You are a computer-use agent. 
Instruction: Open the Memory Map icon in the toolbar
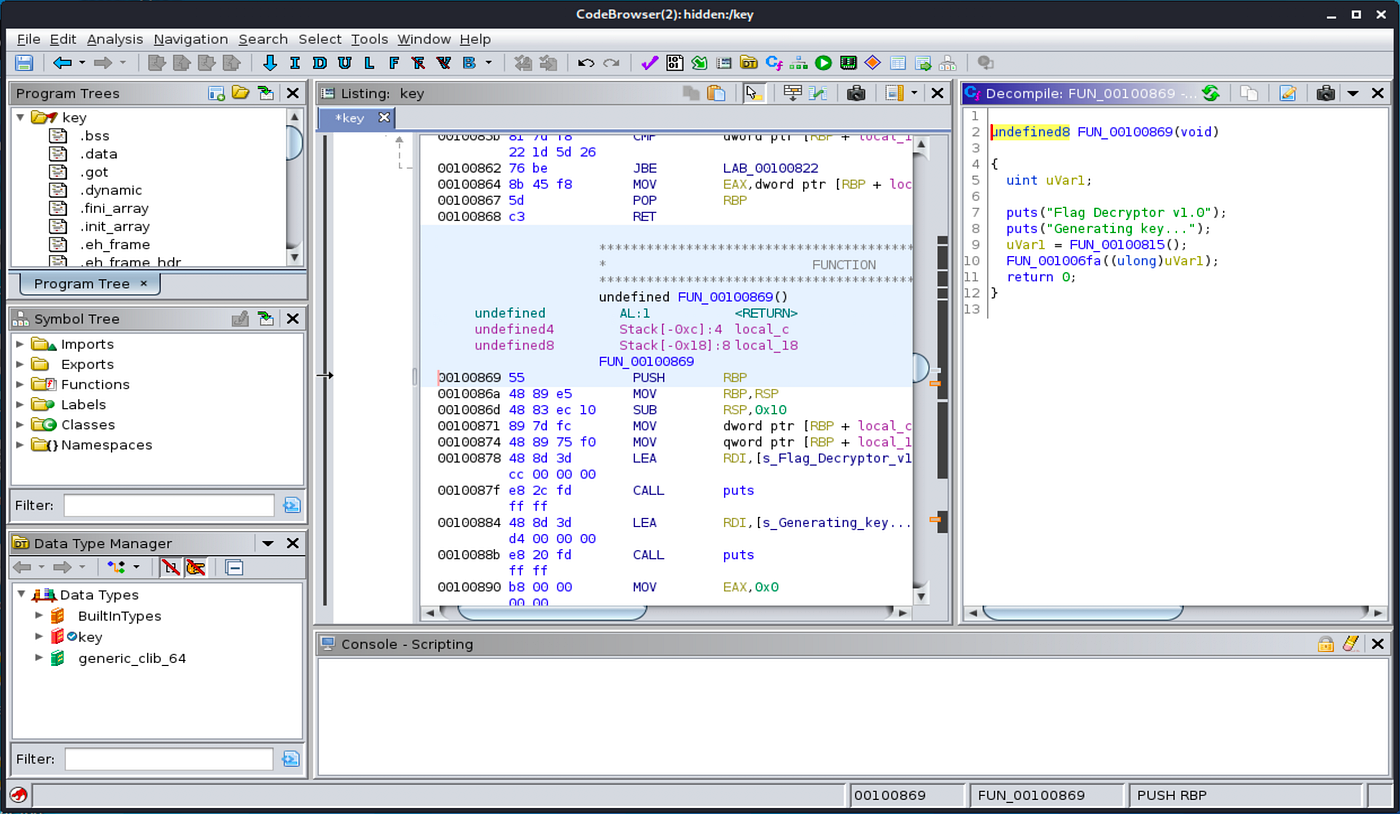[x=847, y=62]
